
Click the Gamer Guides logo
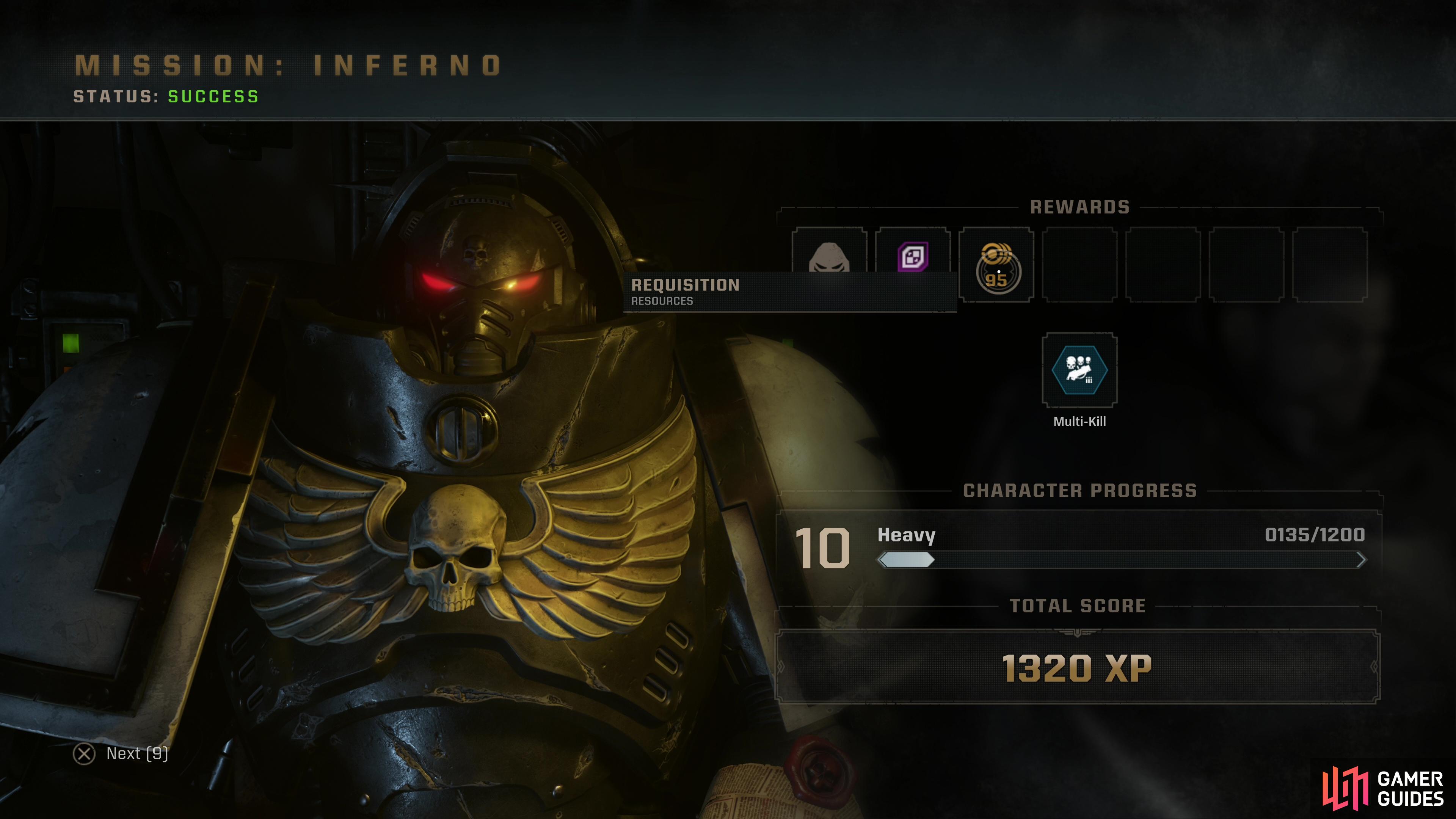[x=1382, y=788]
